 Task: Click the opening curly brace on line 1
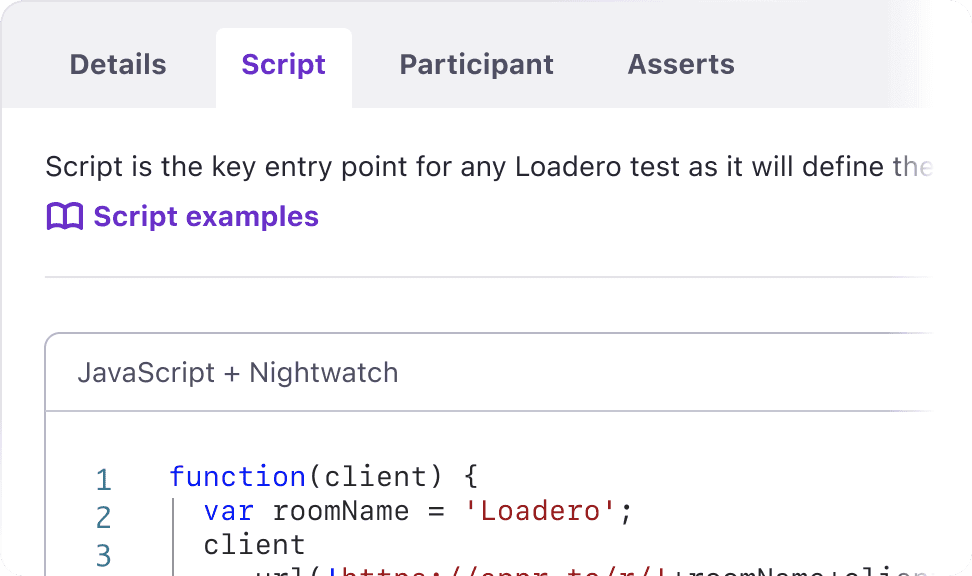coord(471,477)
